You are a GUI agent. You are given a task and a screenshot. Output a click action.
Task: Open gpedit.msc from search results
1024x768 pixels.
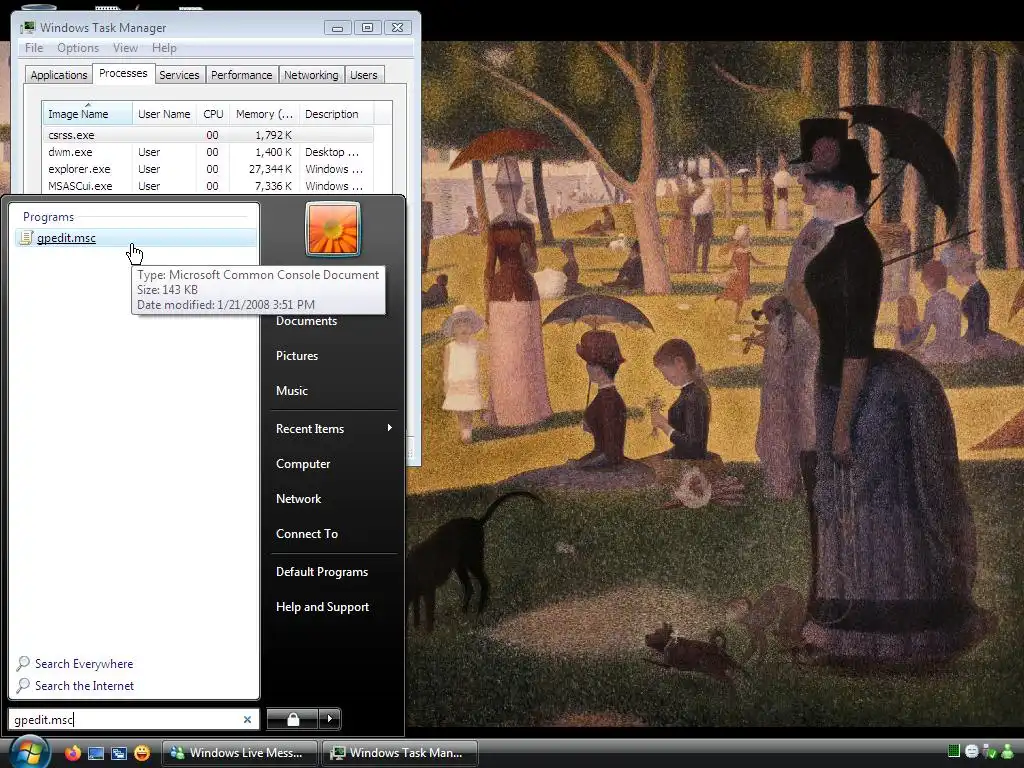coord(136,238)
